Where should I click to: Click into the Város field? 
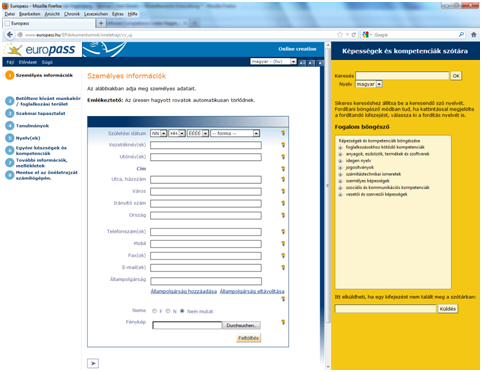(x=206, y=191)
